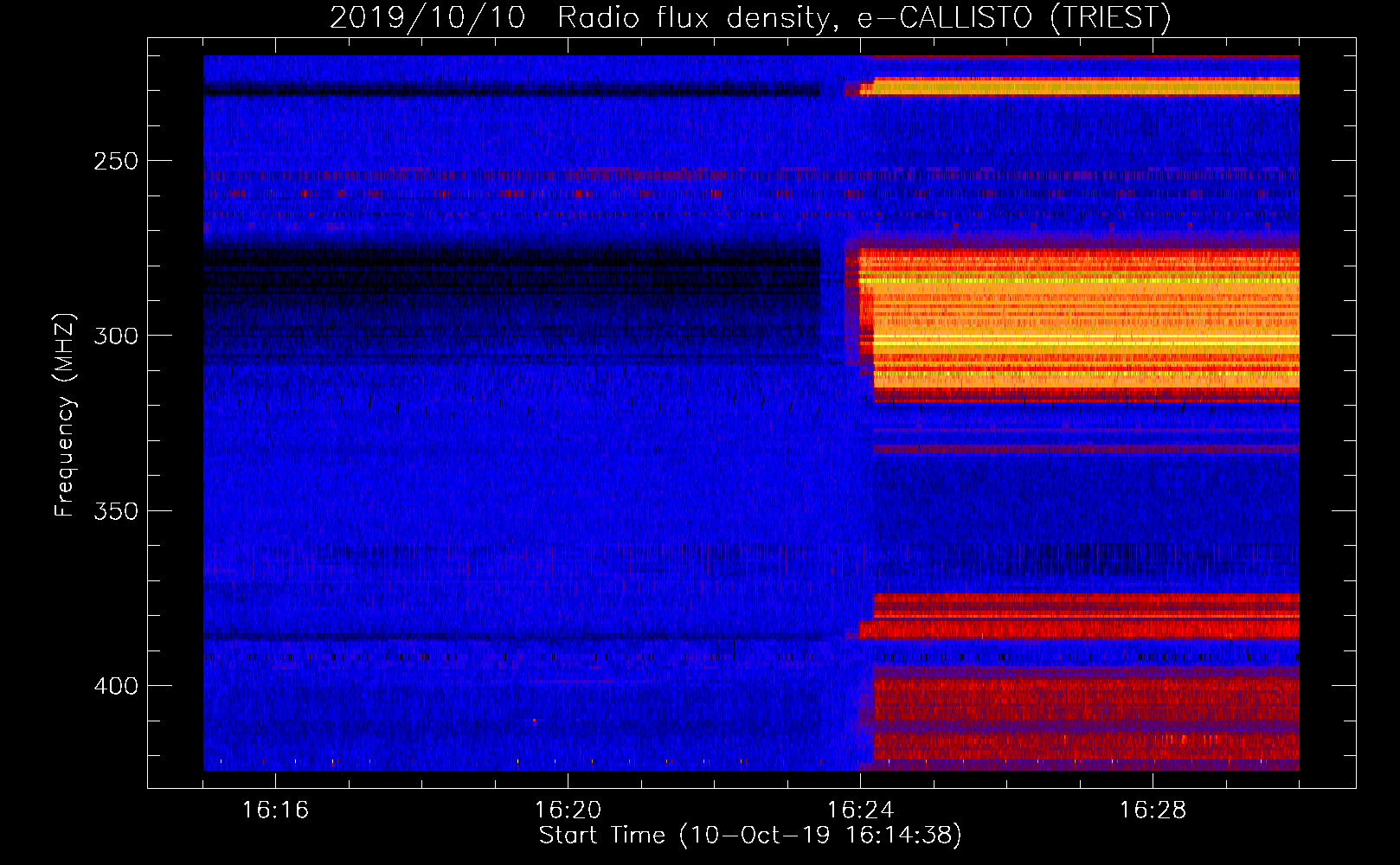Select the 350 frequency axis label
The width and height of the screenshot is (1400, 865).
pos(116,511)
